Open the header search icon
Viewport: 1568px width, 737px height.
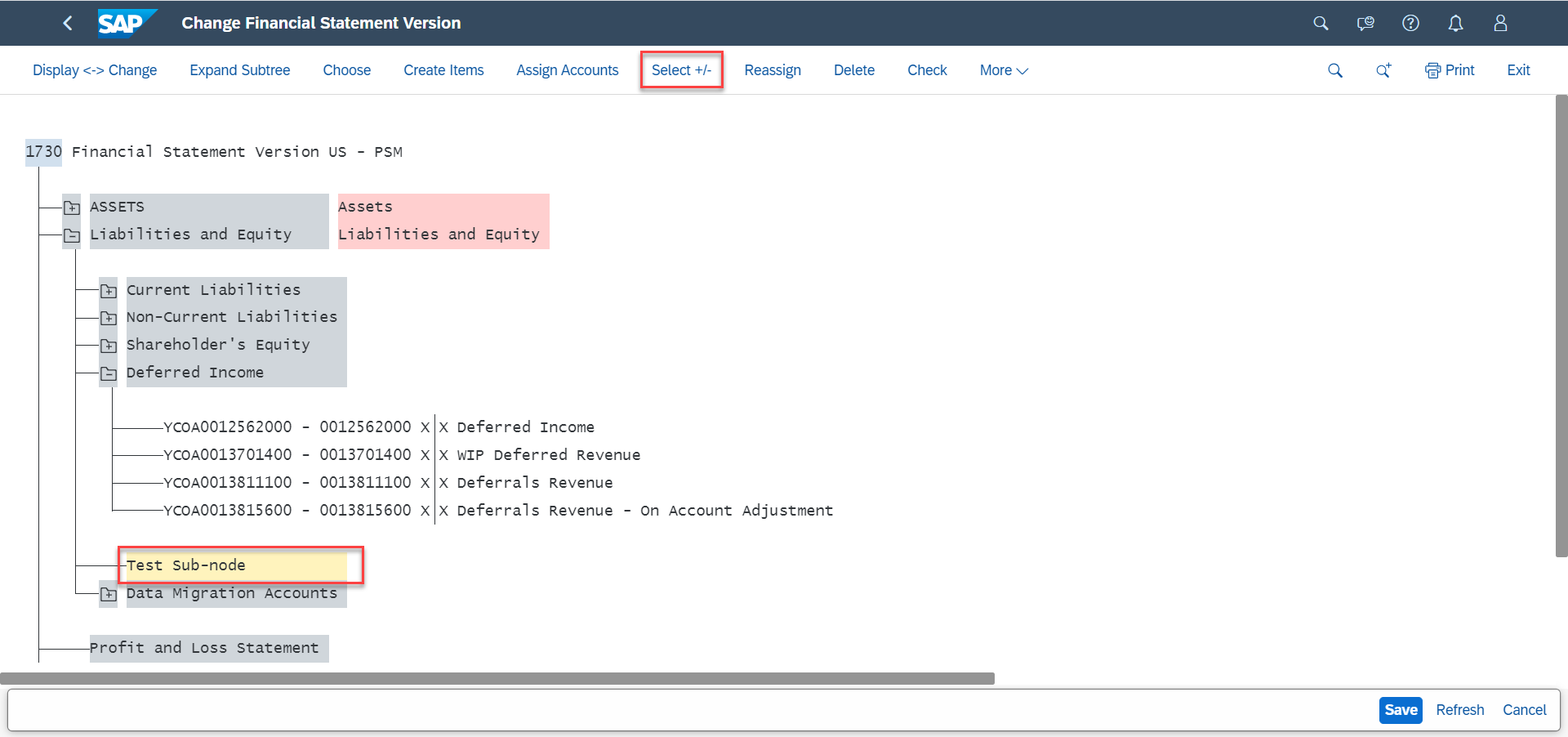click(x=1321, y=23)
